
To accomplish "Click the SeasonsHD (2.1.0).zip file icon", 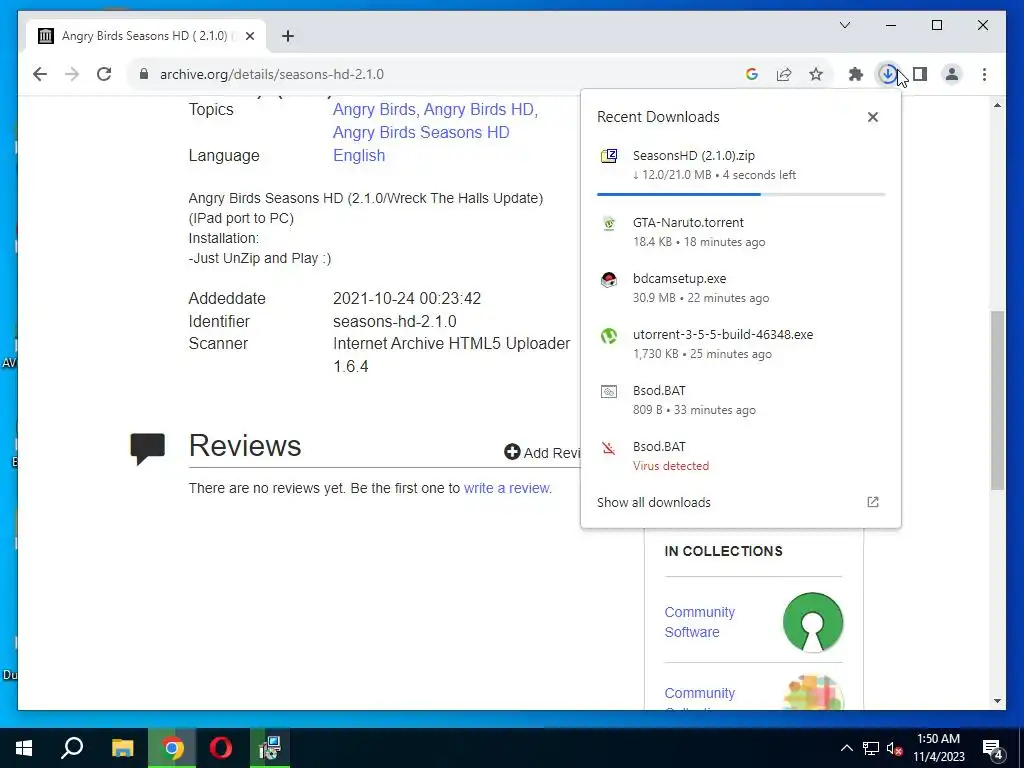I will pos(609,156).
